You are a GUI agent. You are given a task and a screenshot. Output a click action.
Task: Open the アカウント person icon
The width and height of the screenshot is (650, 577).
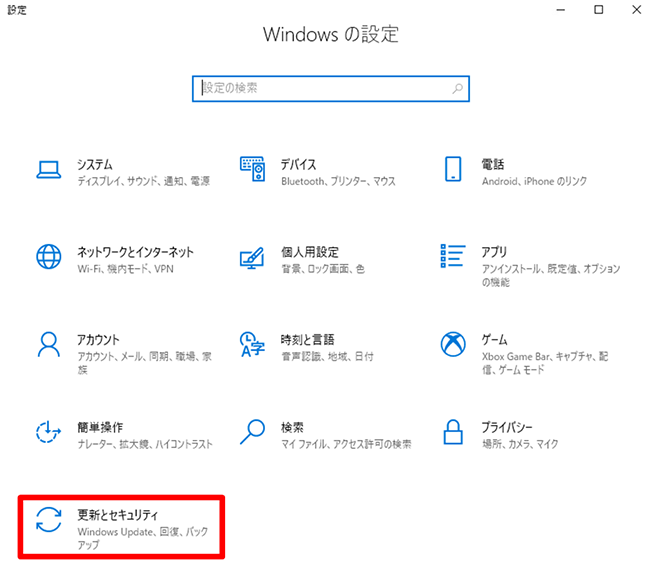coord(49,344)
